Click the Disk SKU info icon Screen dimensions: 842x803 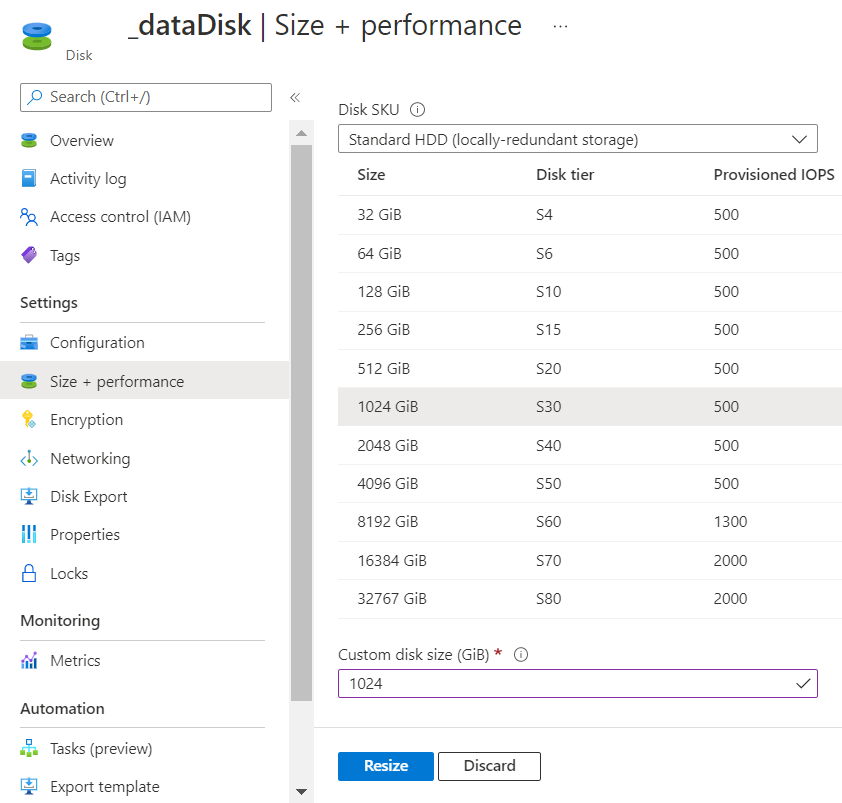point(418,110)
